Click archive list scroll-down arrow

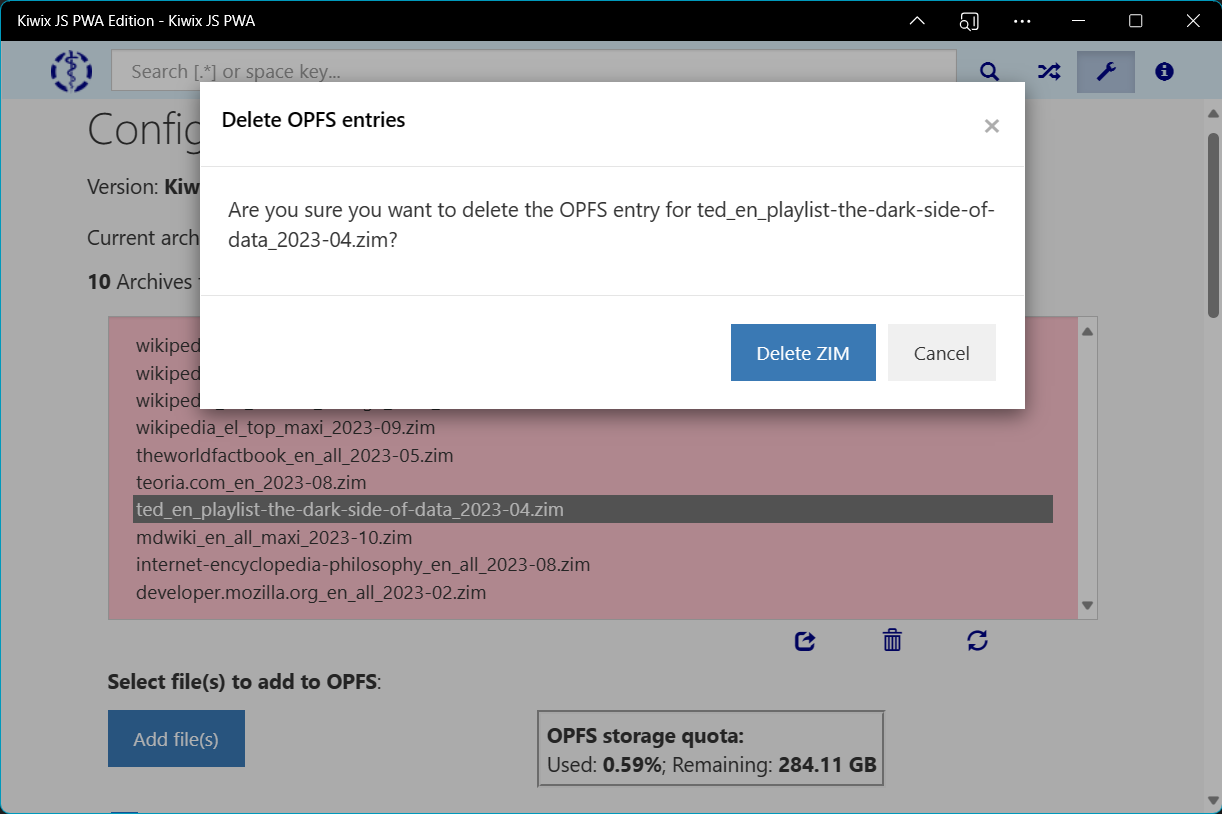pyautogui.click(x=1088, y=606)
